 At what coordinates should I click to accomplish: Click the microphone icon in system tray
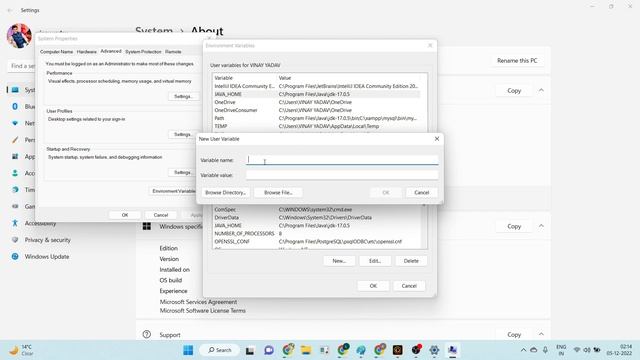(x=545, y=350)
